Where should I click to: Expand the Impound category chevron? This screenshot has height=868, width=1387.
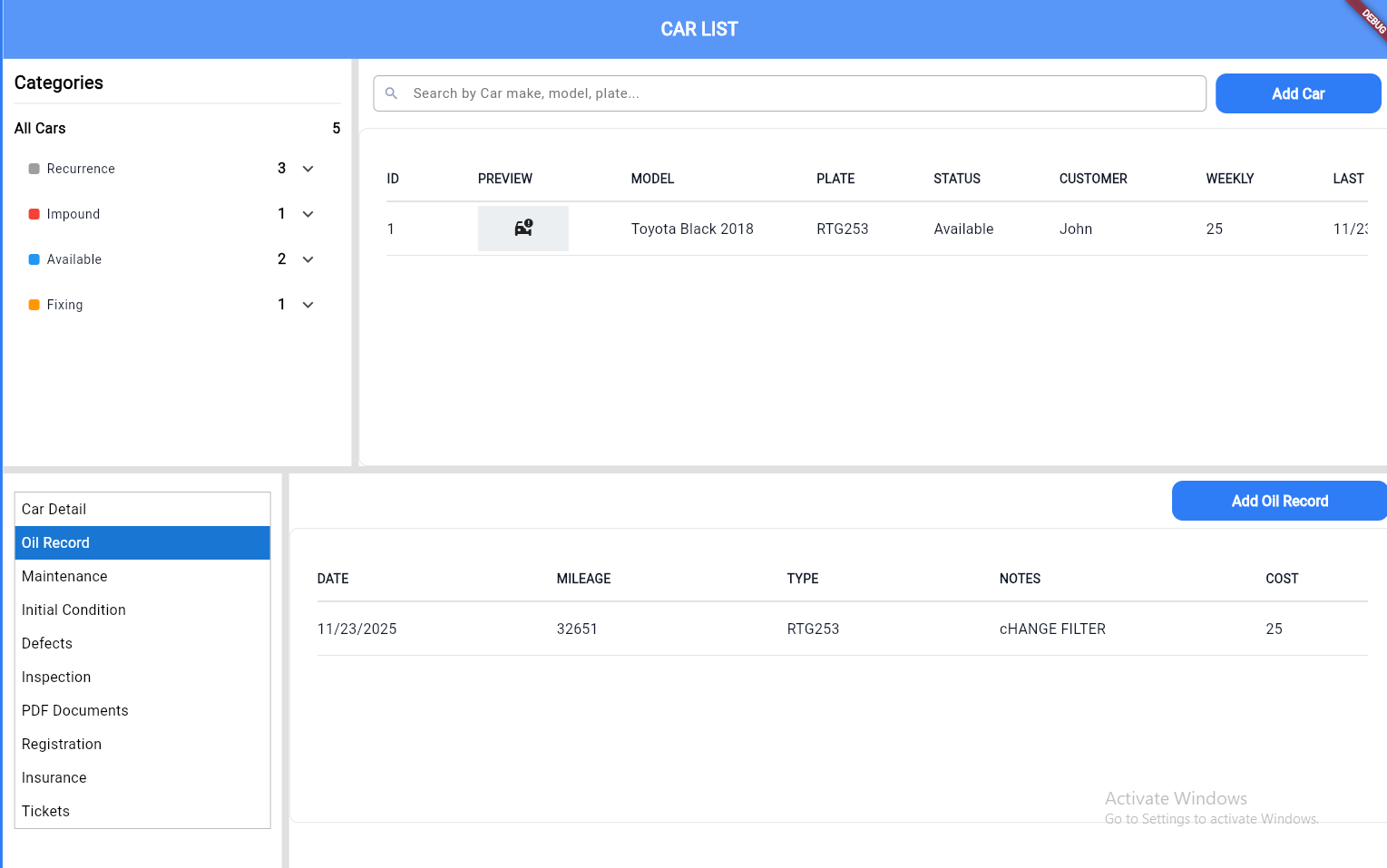(308, 214)
